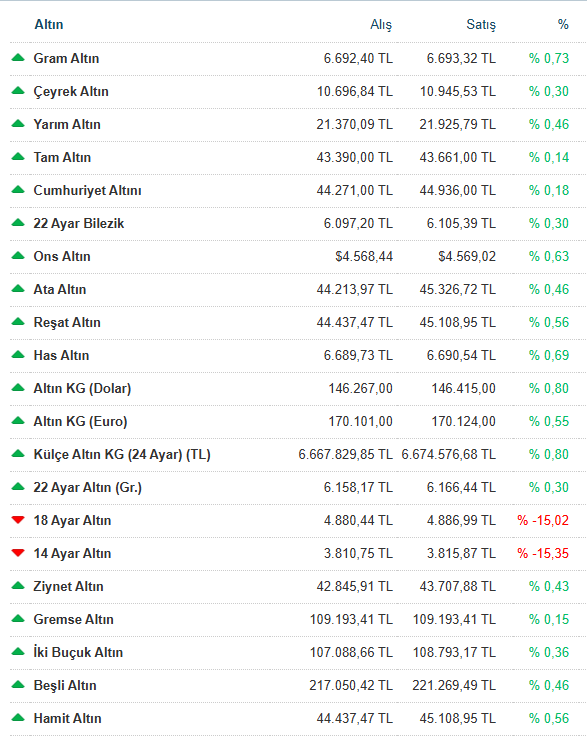Click the Altın column header
Screen dimensions: 587x740
click(49, 25)
